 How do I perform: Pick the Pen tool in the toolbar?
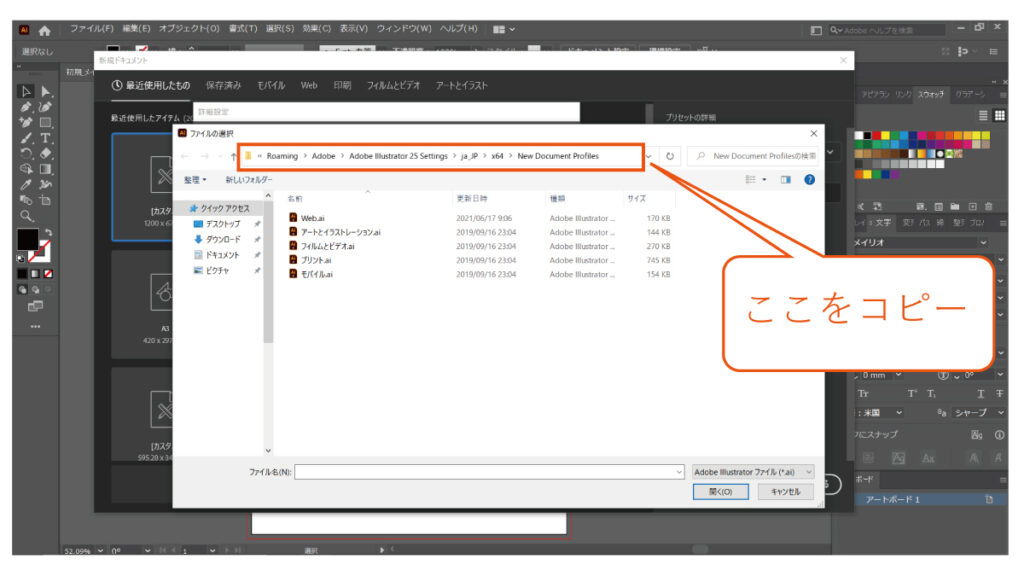point(26,107)
